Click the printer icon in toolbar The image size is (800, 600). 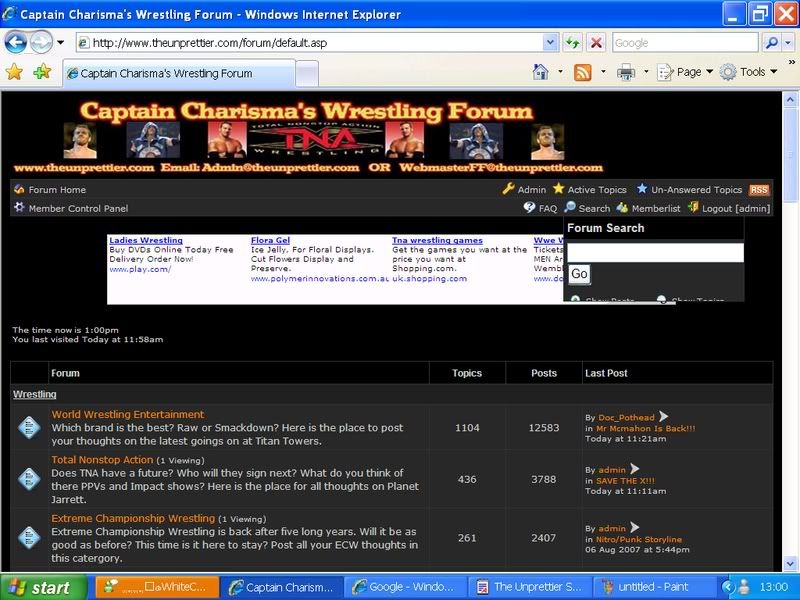[626, 72]
